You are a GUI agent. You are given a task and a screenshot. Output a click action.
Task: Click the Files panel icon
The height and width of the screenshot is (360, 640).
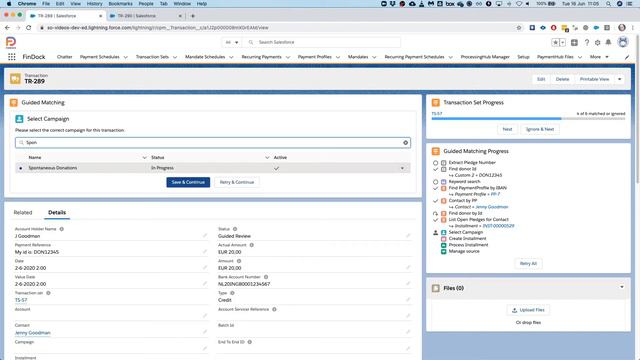click(436, 288)
